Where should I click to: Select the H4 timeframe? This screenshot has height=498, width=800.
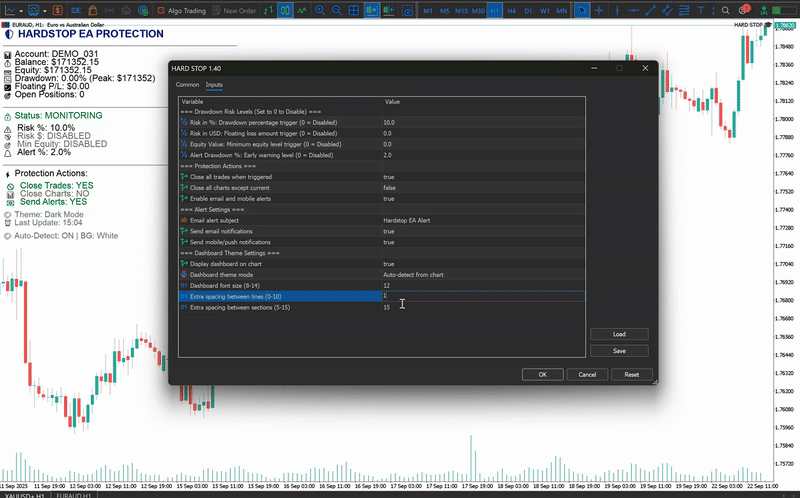[x=512, y=10]
